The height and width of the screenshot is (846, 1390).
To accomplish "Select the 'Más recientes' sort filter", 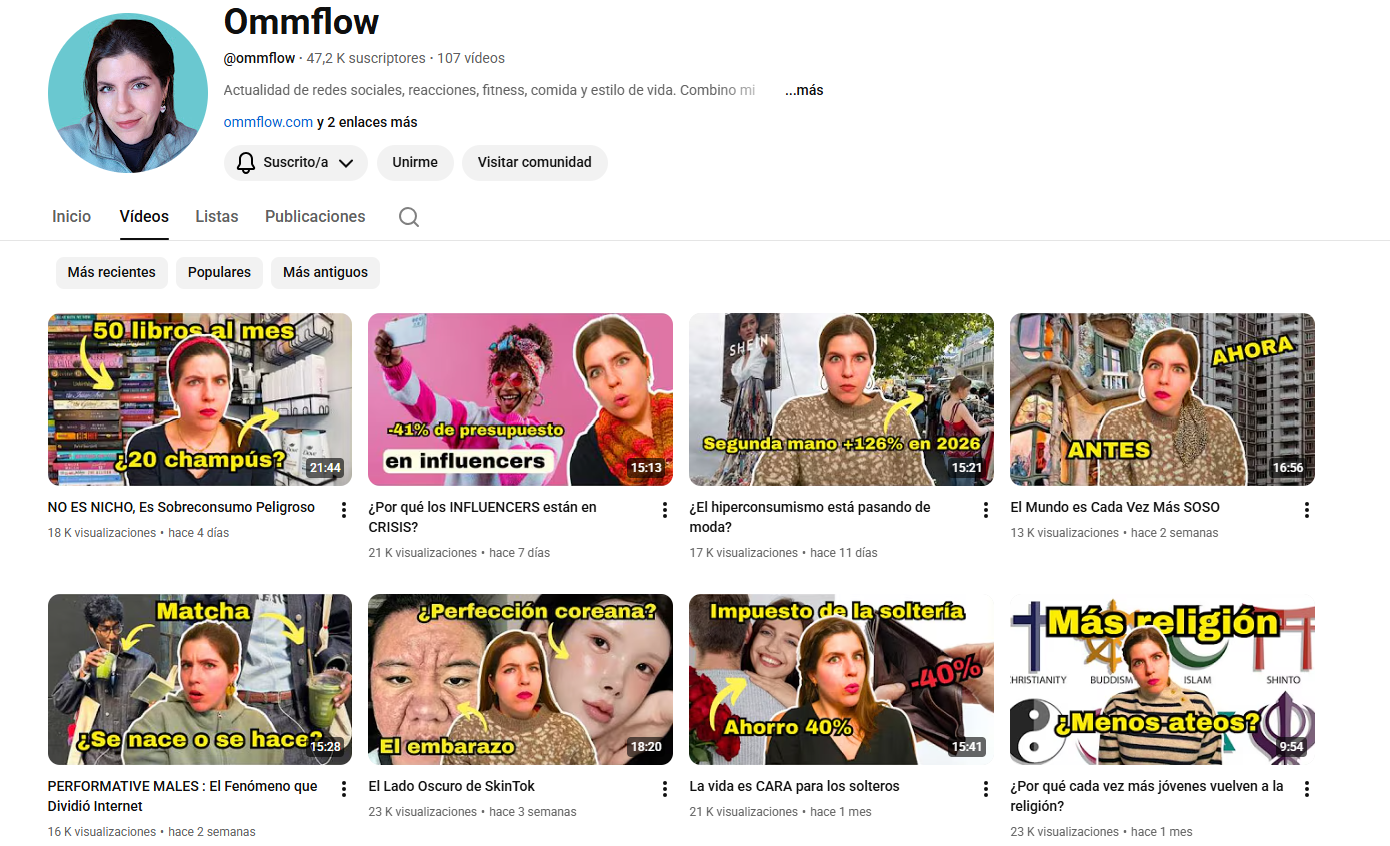I will (112, 272).
